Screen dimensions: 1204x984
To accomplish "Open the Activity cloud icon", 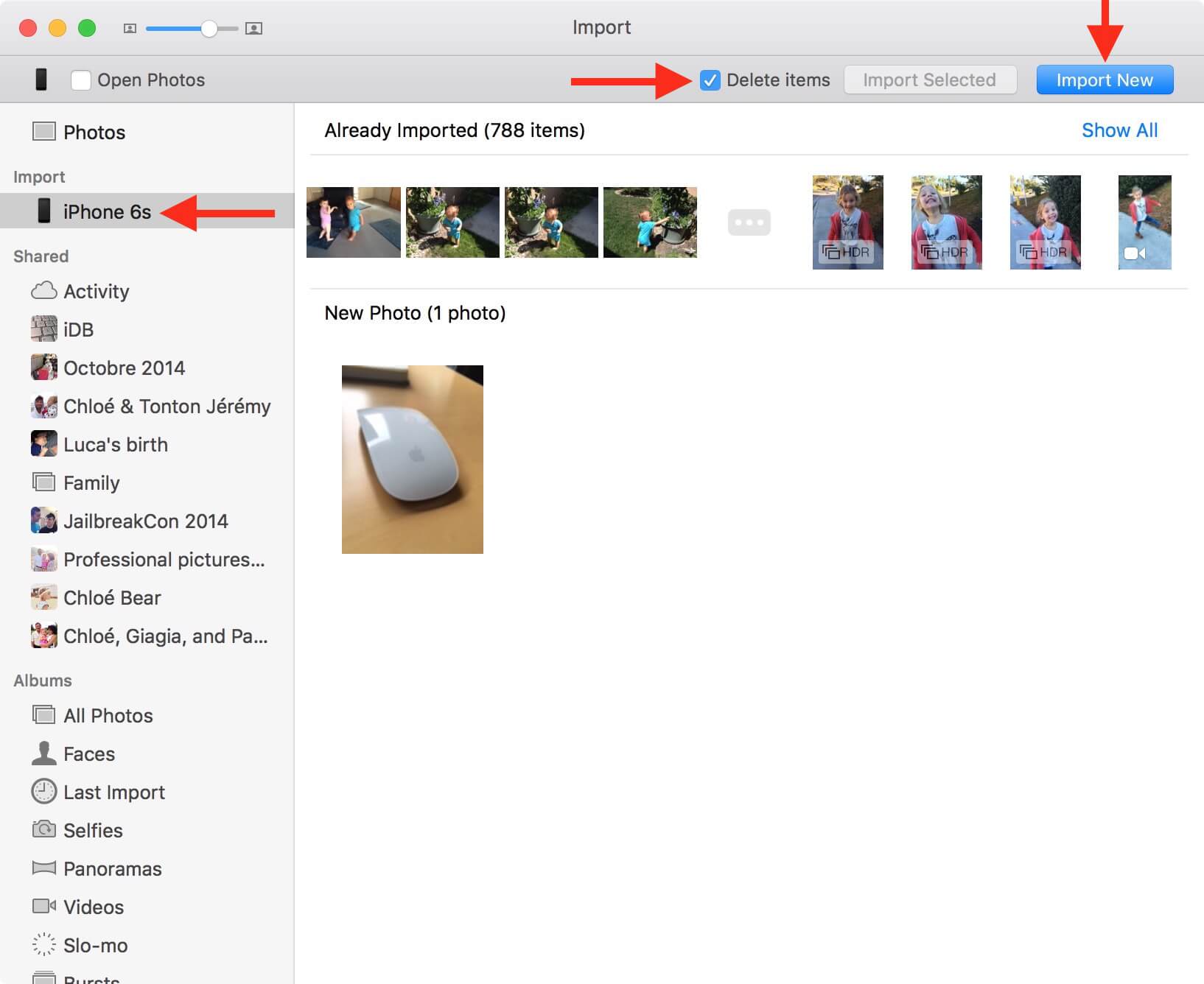I will (44, 291).
